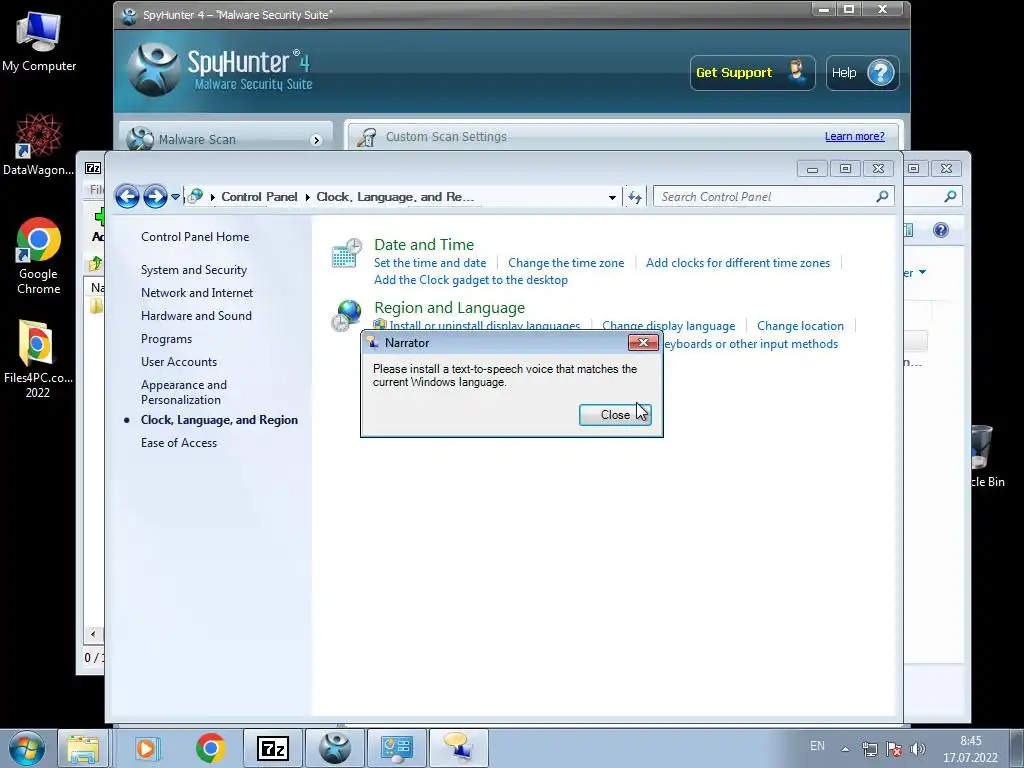Open Learn more? link in SpyHunter
The image size is (1024, 768).
tap(854, 136)
